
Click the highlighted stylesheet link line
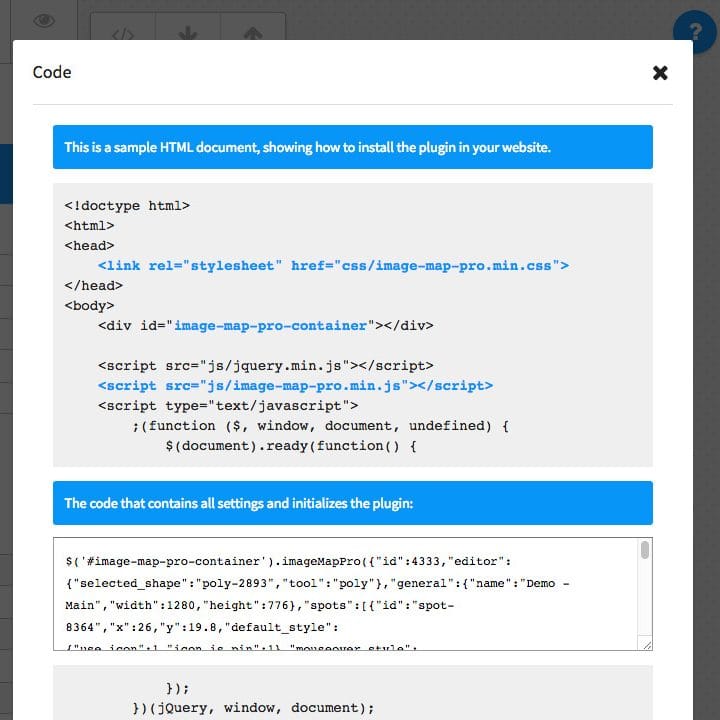point(333,266)
